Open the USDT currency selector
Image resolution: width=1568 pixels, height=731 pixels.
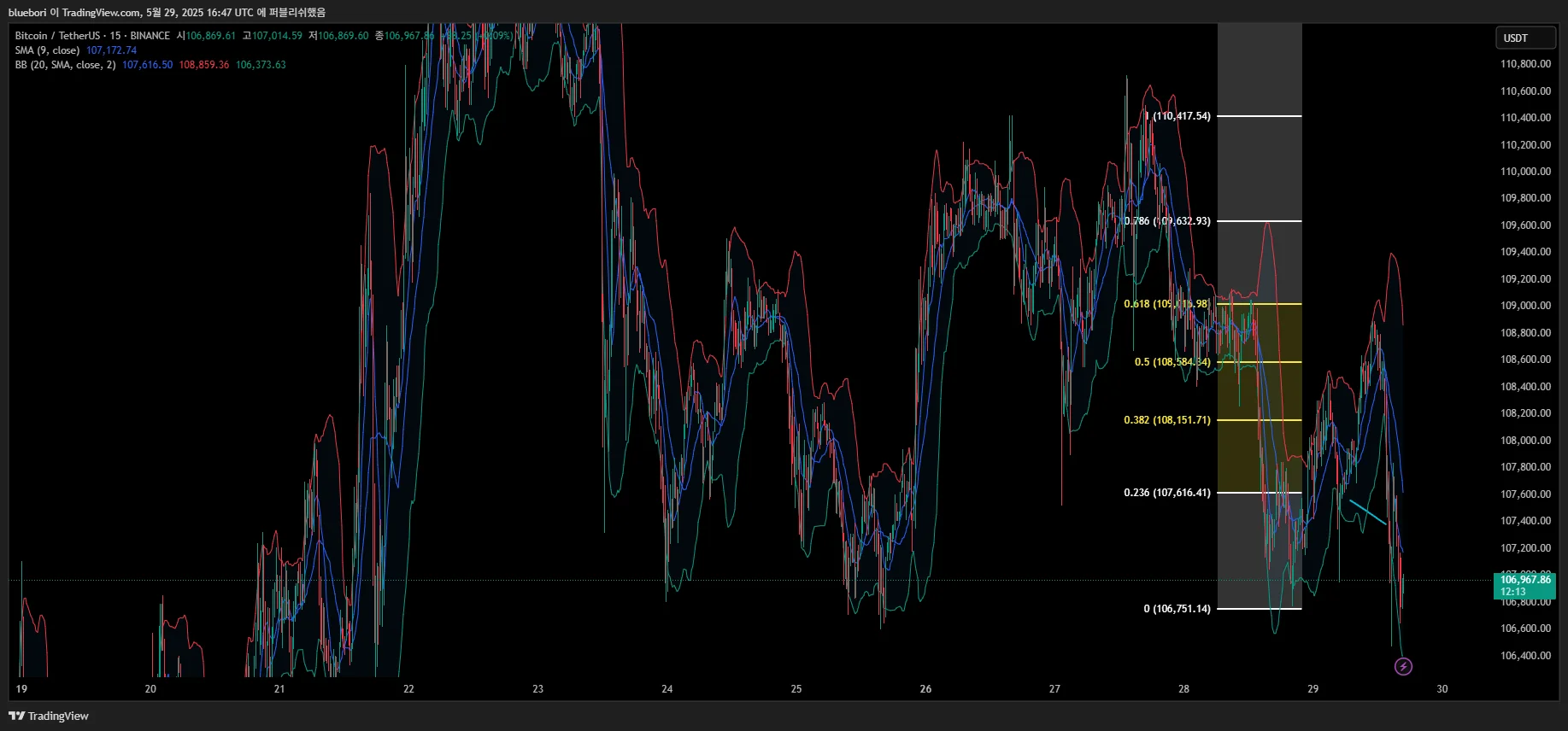coord(1525,38)
